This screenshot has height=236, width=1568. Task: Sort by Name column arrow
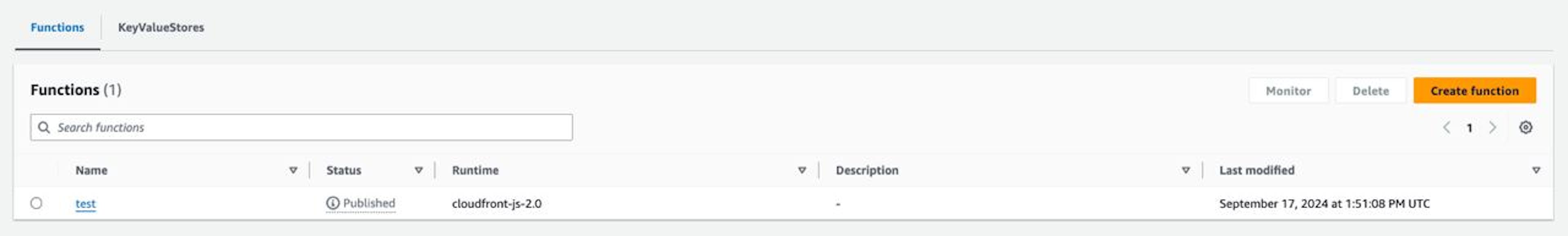[293, 170]
